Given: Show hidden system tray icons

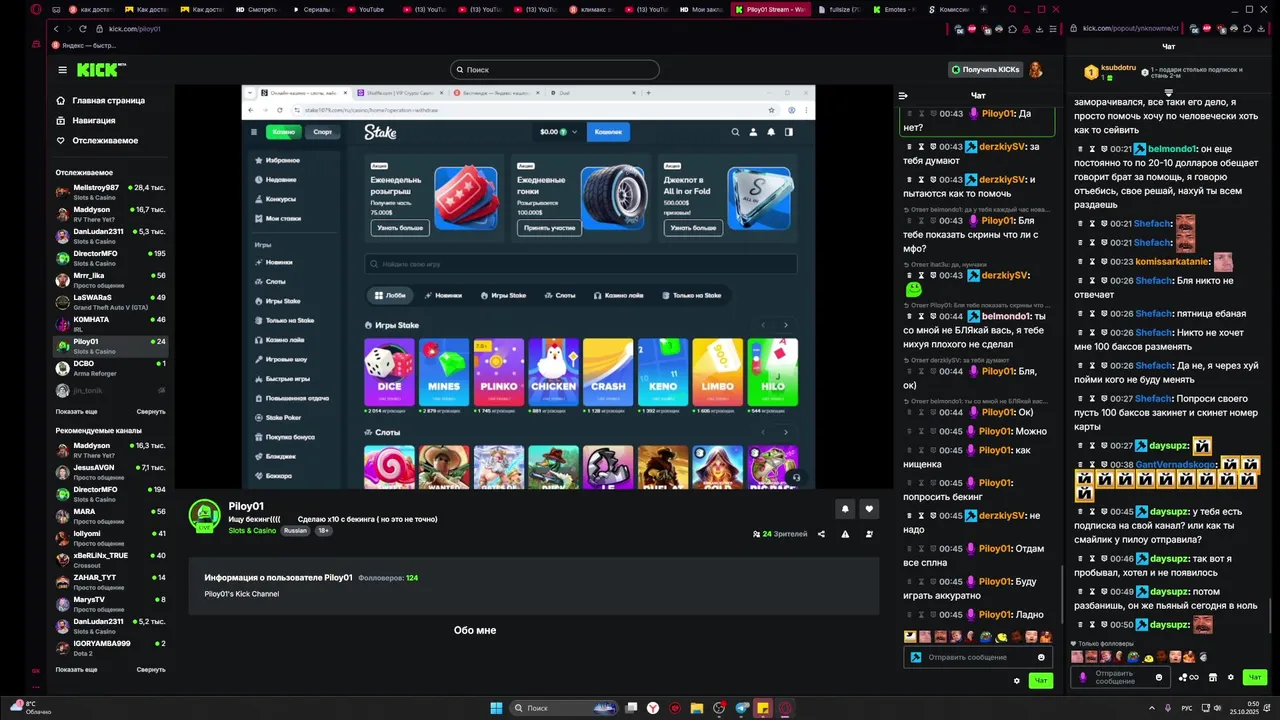Looking at the screenshot, I should tap(1151, 708).
